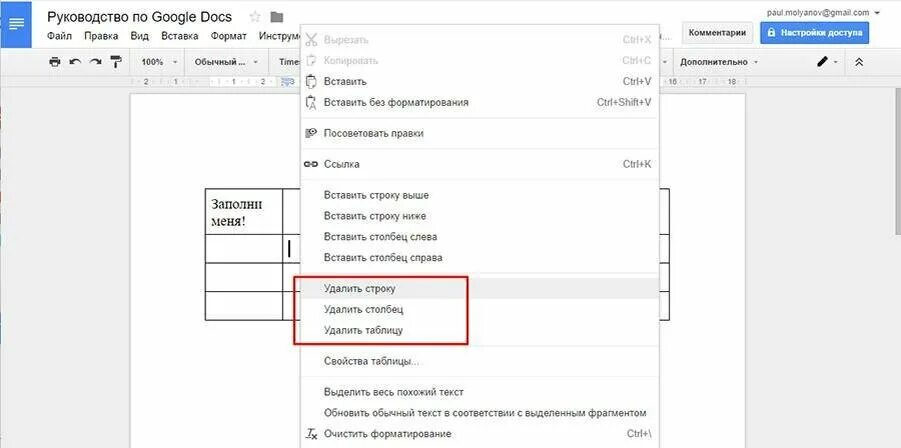Open the Формат menu

pyautogui.click(x=228, y=36)
